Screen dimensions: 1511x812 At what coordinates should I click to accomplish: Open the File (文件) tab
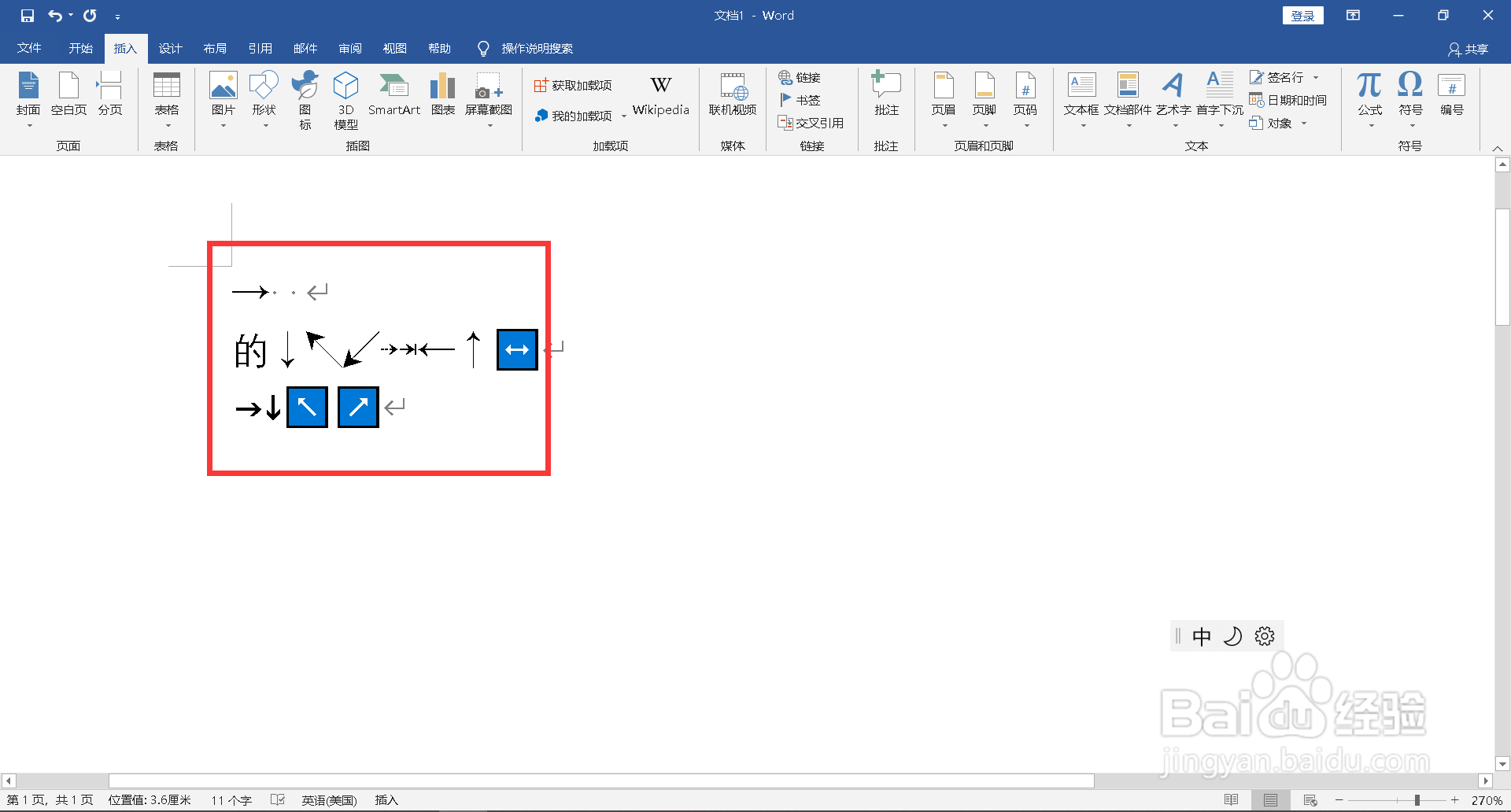[x=29, y=49]
